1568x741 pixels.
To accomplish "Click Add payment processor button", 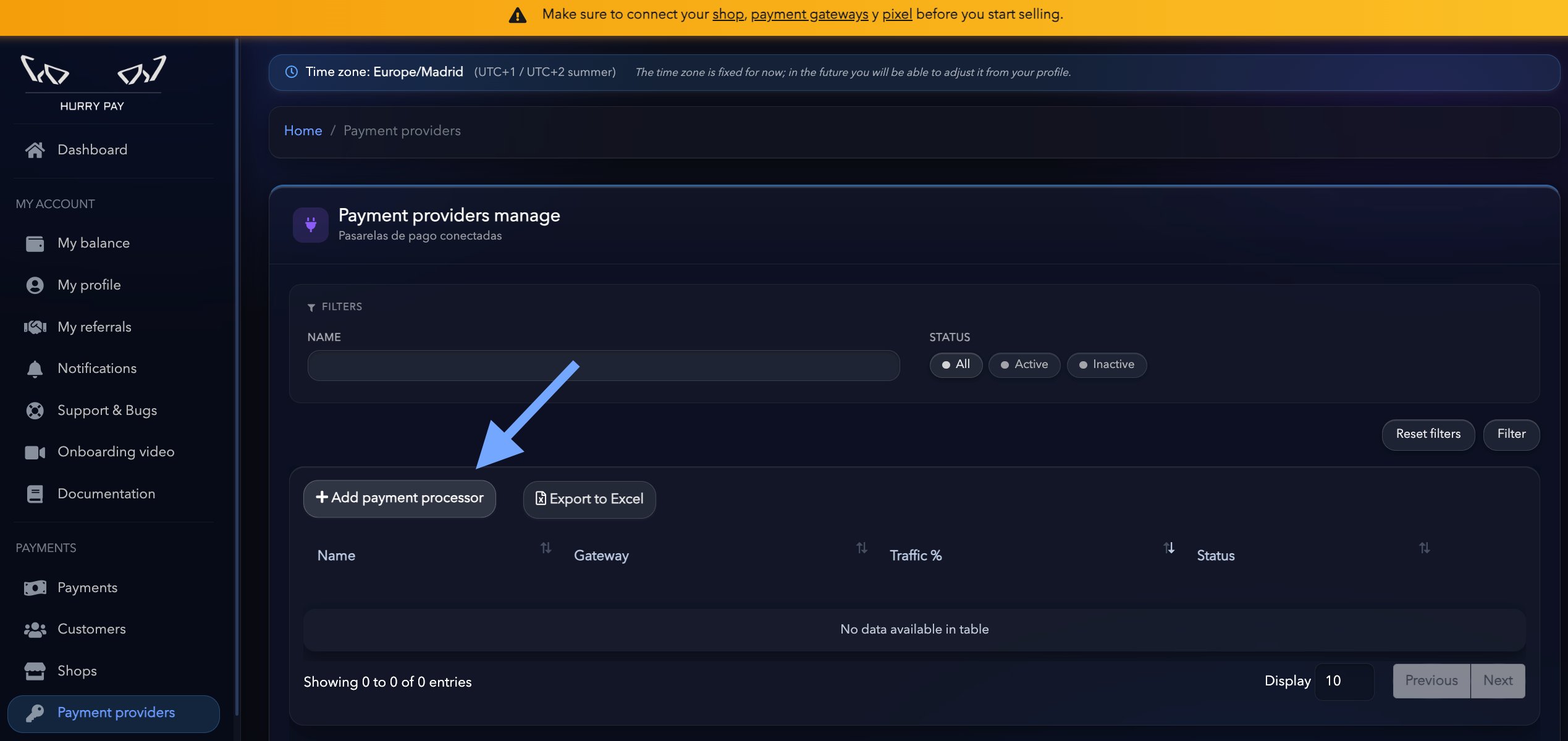I will pos(400,499).
